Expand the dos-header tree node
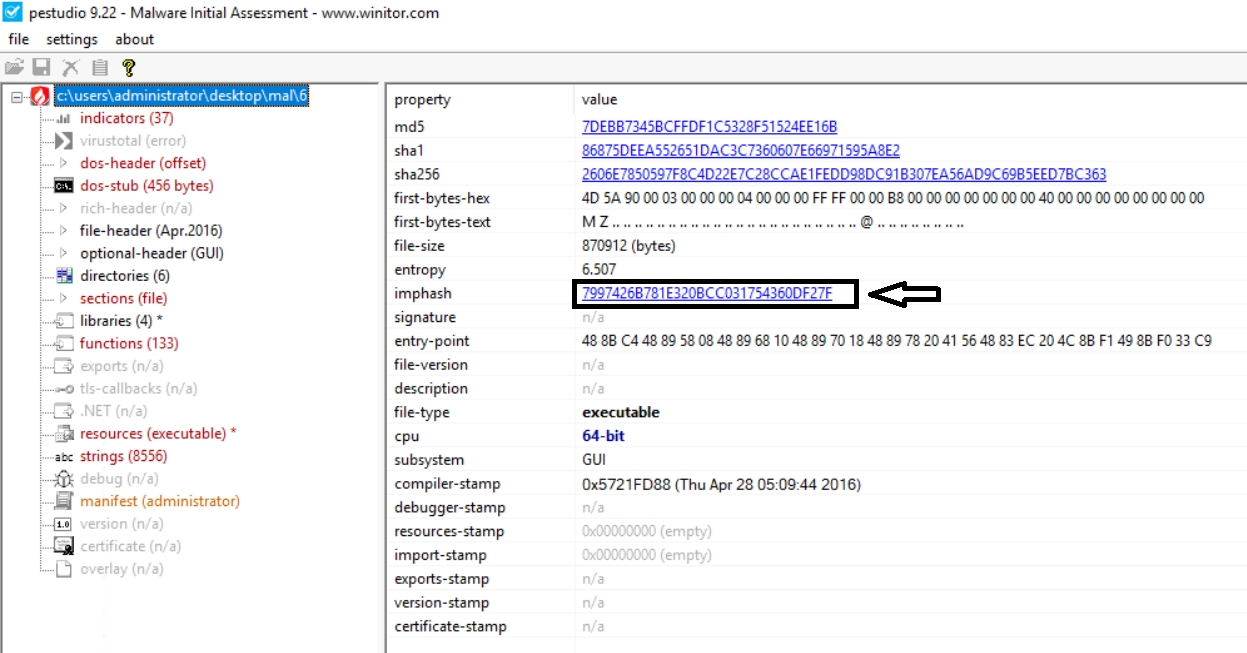The height and width of the screenshot is (653, 1247). (63, 163)
